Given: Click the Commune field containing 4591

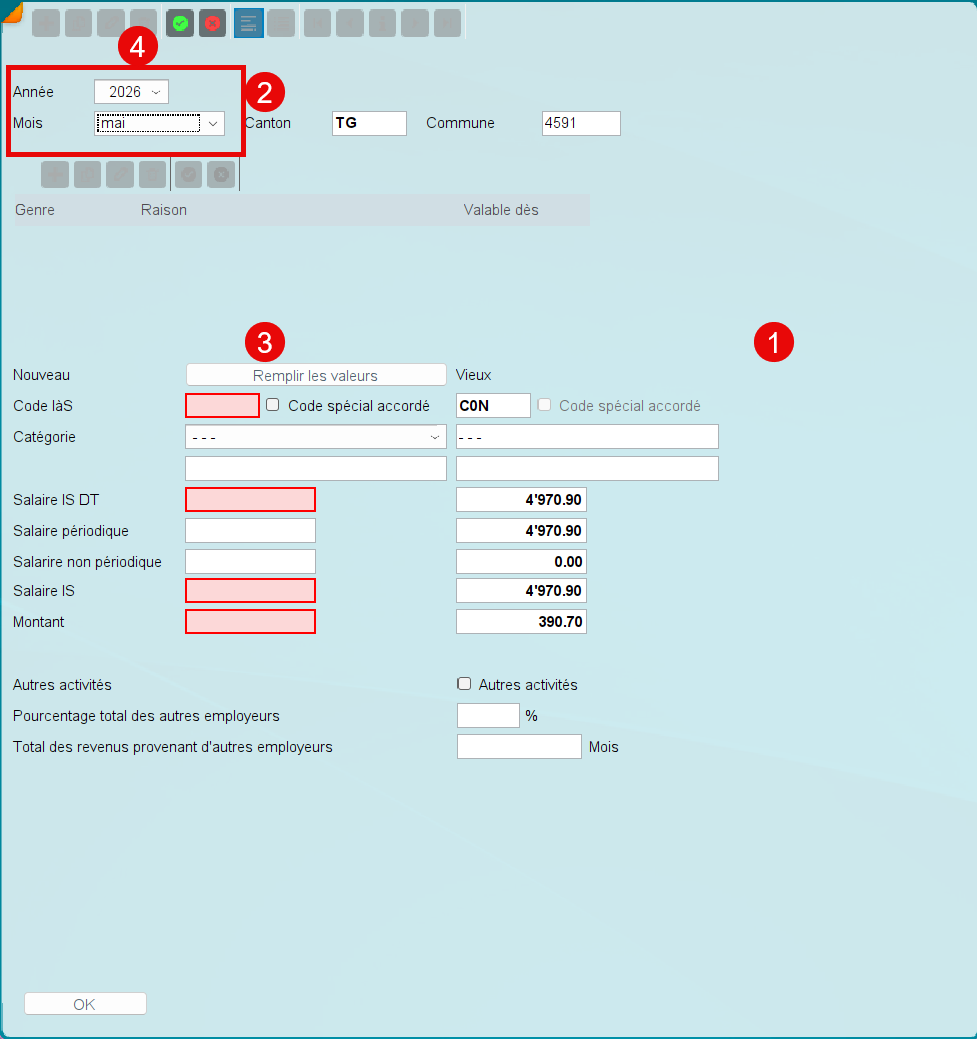Looking at the screenshot, I should [581, 123].
